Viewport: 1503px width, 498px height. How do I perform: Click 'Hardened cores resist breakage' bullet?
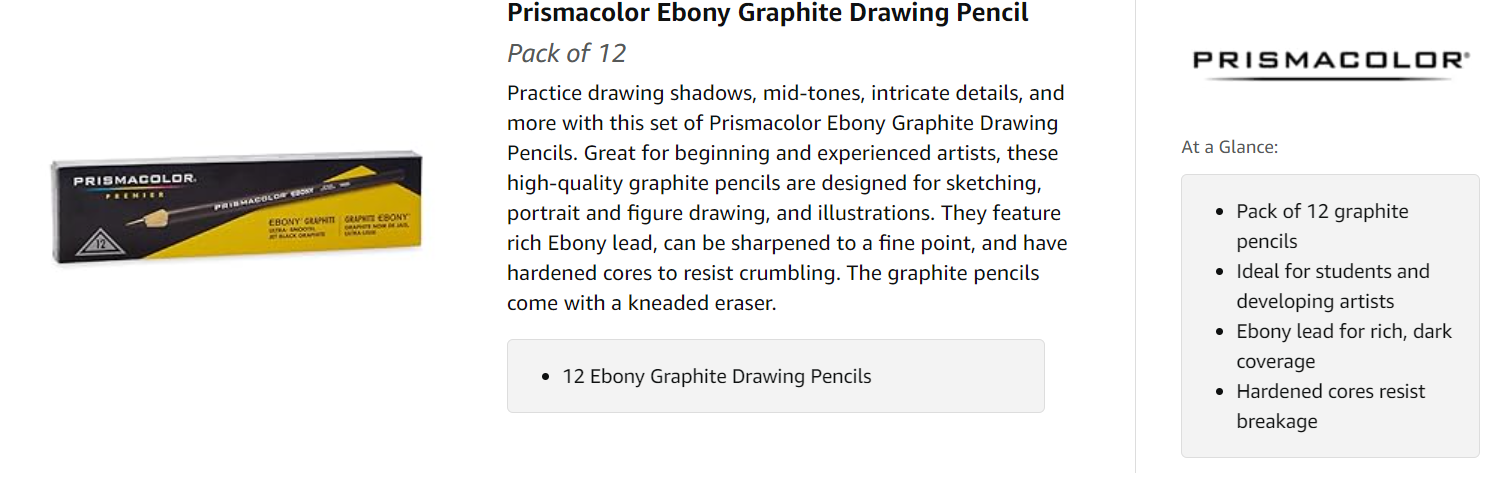pos(1330,406)
